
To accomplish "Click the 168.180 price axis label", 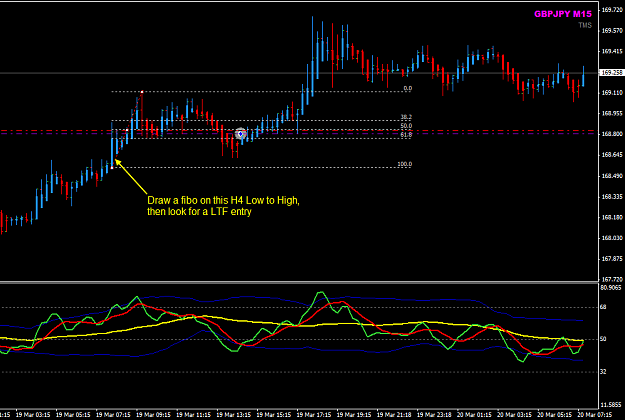I will tap(612, 217).
